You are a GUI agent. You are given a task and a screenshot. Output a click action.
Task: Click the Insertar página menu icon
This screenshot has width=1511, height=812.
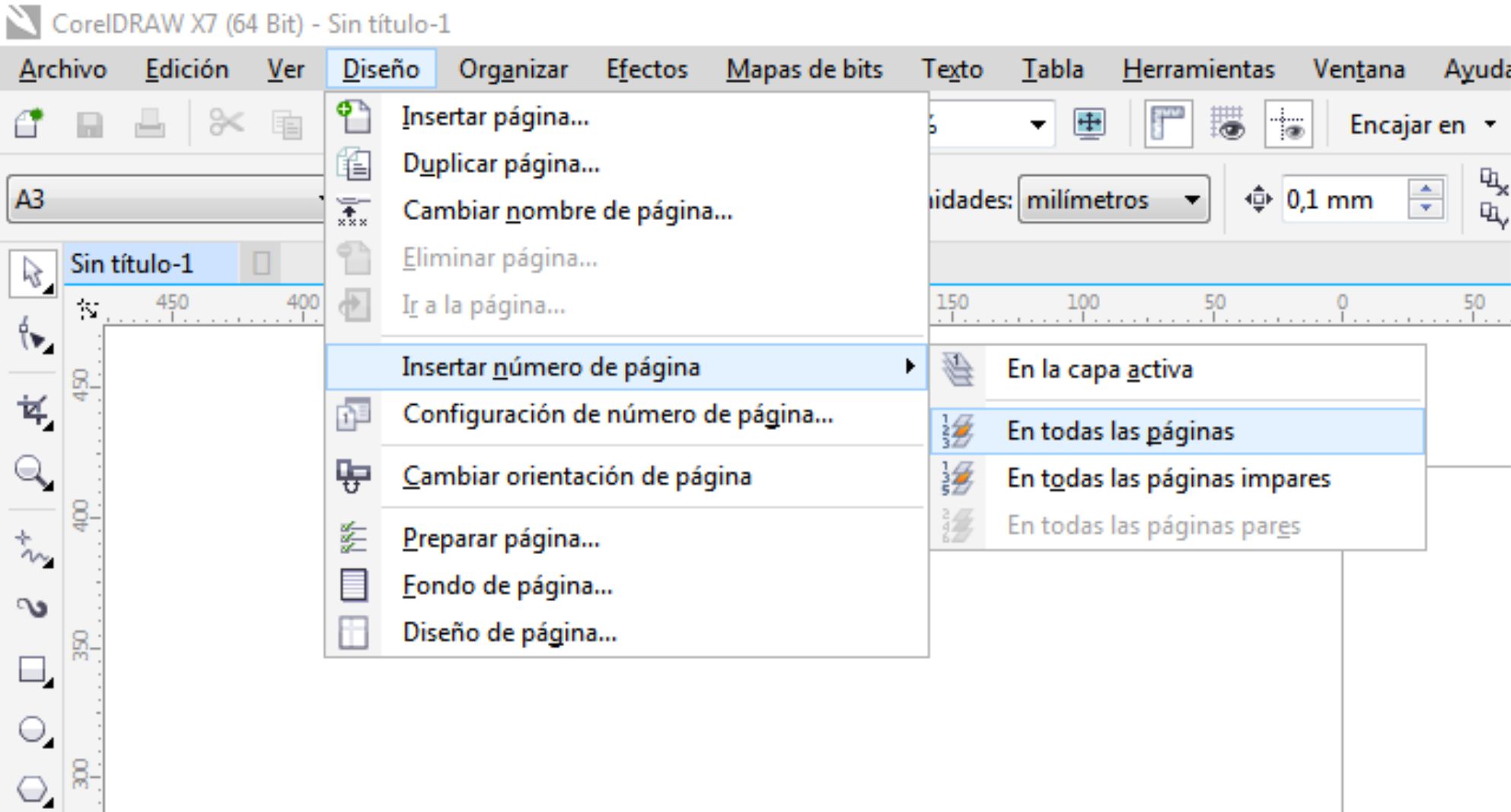click(354, 117)
